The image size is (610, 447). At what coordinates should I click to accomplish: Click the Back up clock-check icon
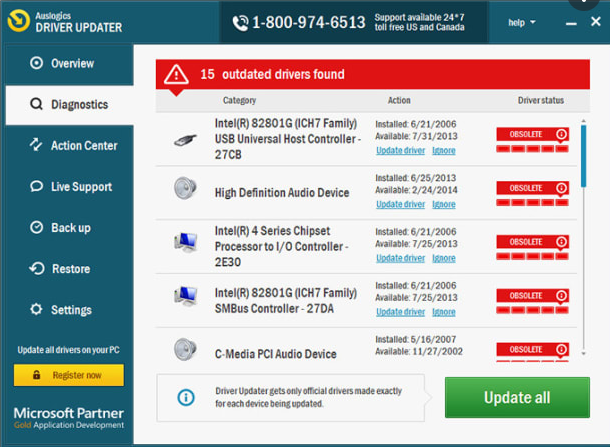(36, 227)
